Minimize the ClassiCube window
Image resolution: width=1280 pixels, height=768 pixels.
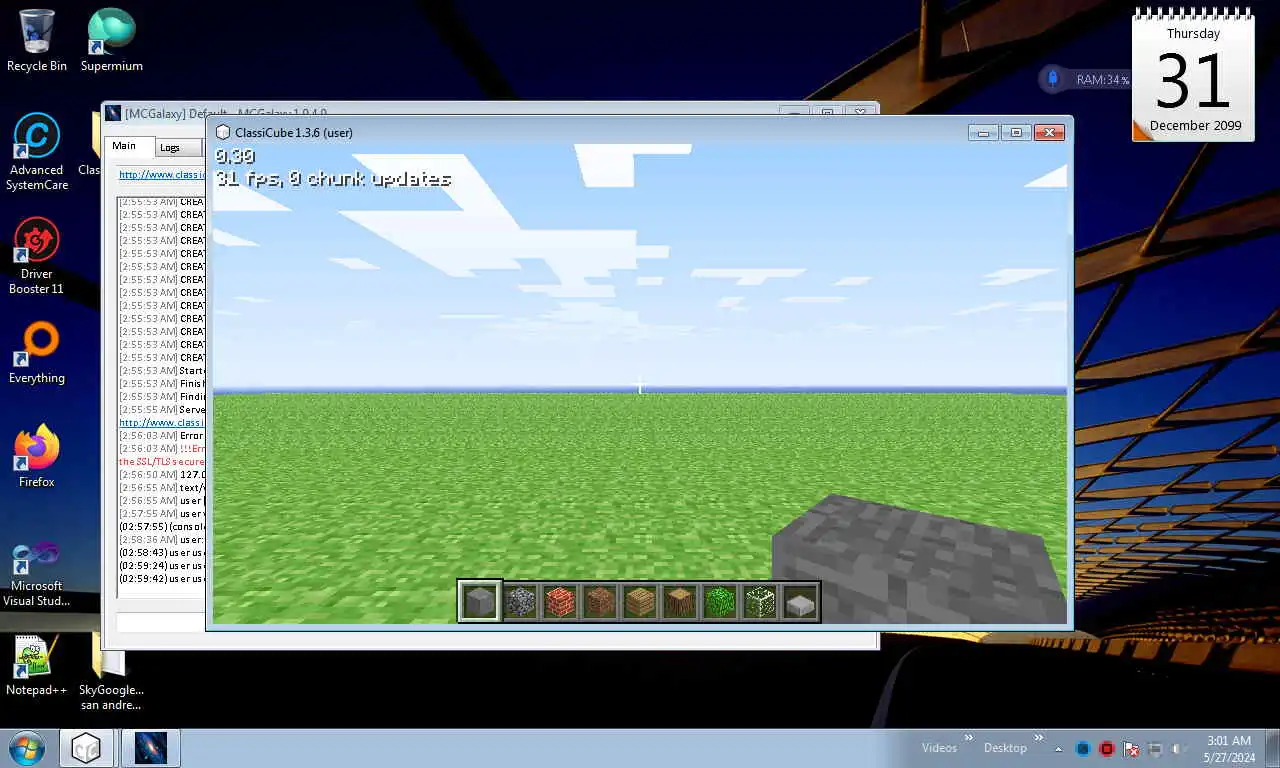pos(983,132)
